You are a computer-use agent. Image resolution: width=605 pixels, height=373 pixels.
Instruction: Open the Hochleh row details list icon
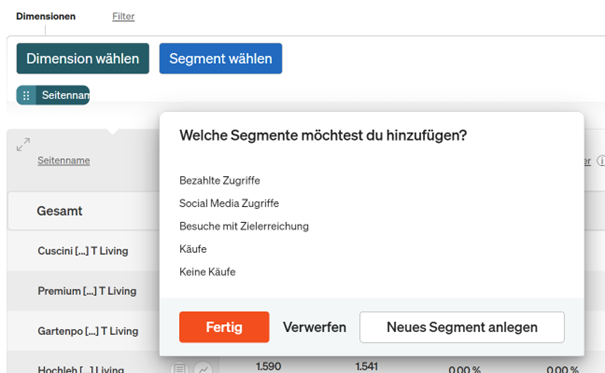coord(179,369)
